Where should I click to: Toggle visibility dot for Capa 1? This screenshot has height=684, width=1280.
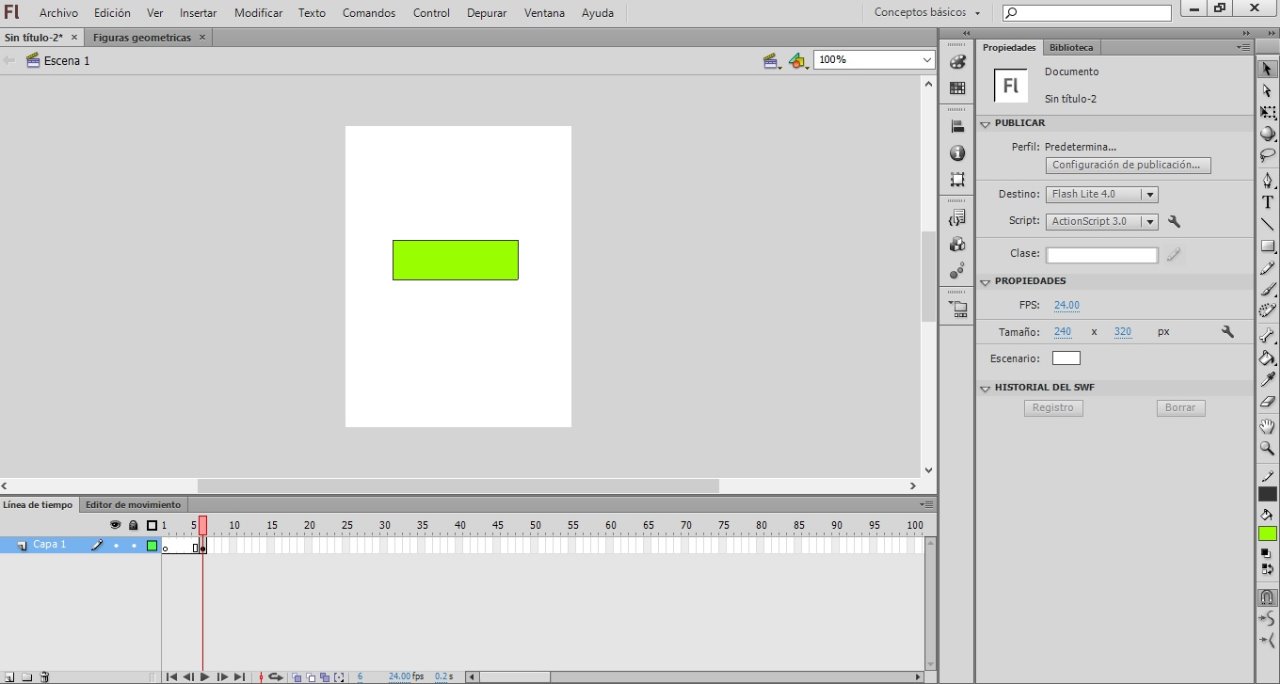coord(116,546)
